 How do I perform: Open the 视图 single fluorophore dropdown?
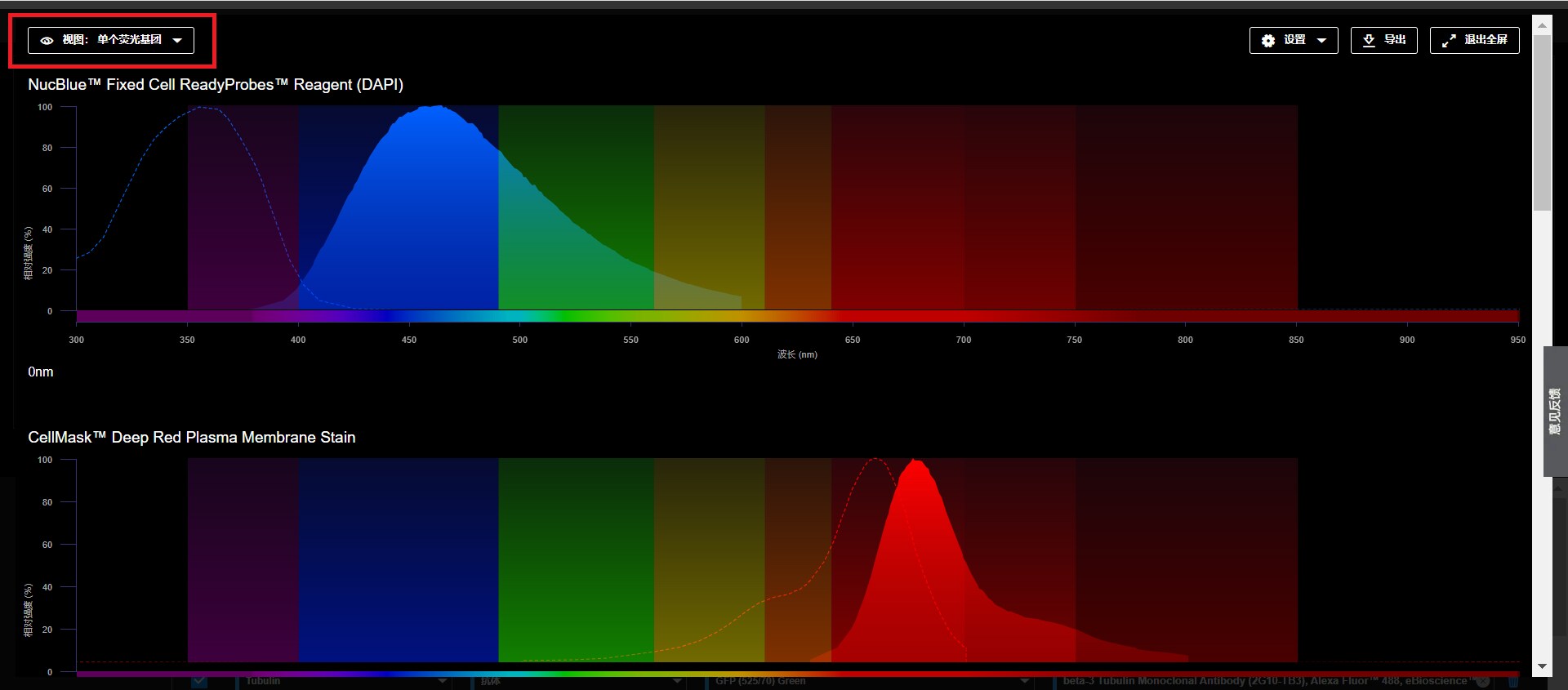click(111, 40)
